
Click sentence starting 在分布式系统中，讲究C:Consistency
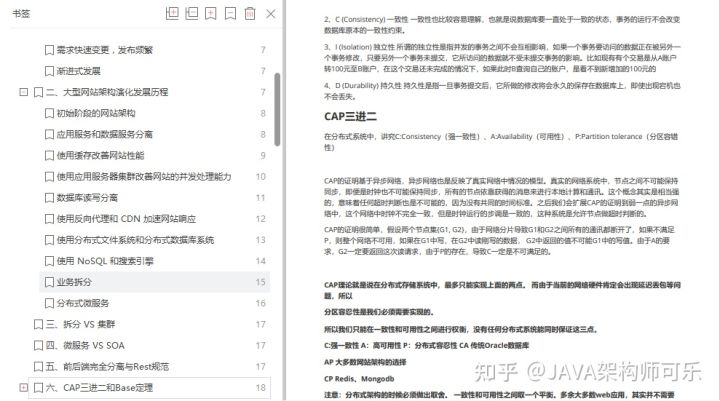[501, 142]
